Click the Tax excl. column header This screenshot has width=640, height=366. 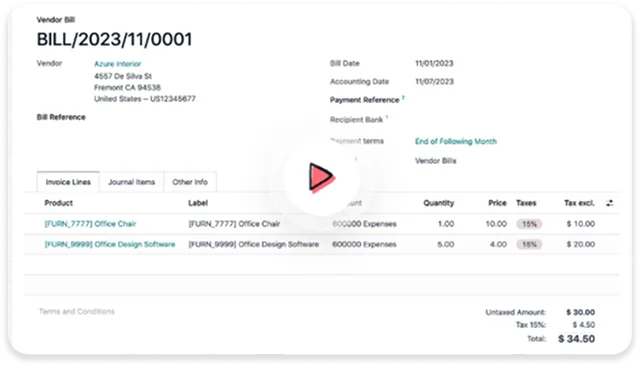point(579,203)
